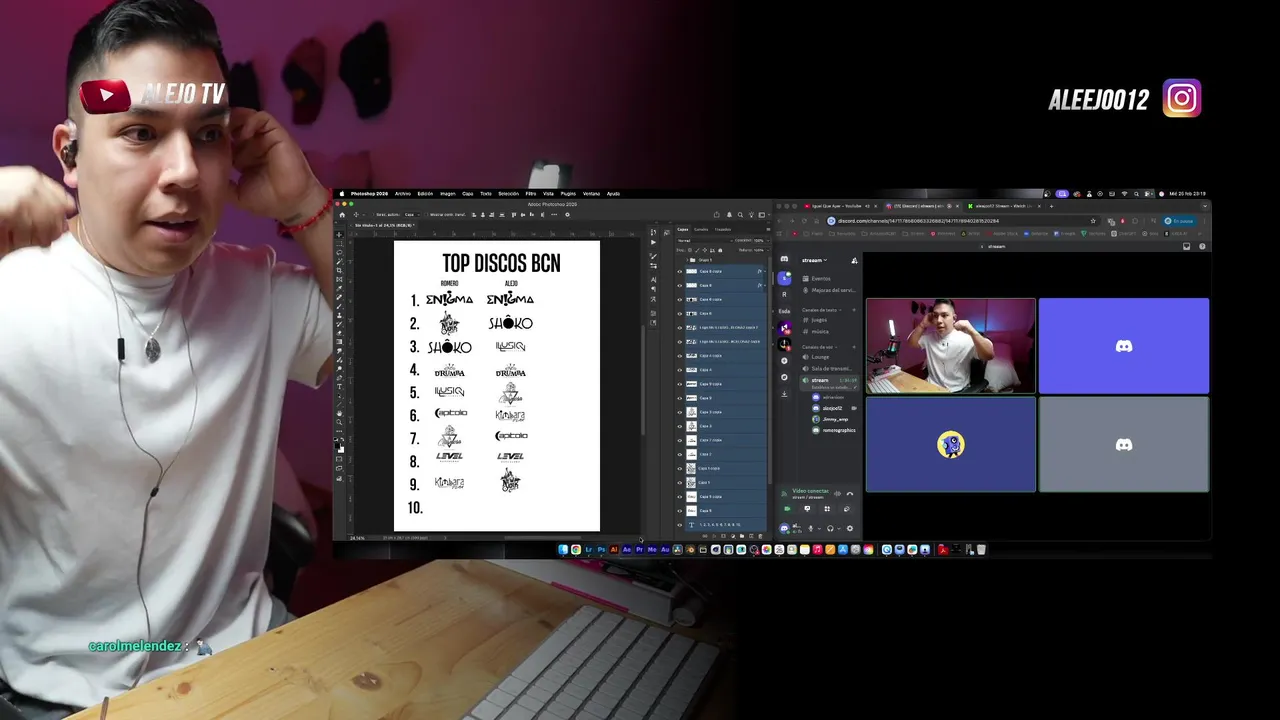The width and height of the screenshot is (1280, 720).
Task: Open align options gear icon
Action: point(567,214)
